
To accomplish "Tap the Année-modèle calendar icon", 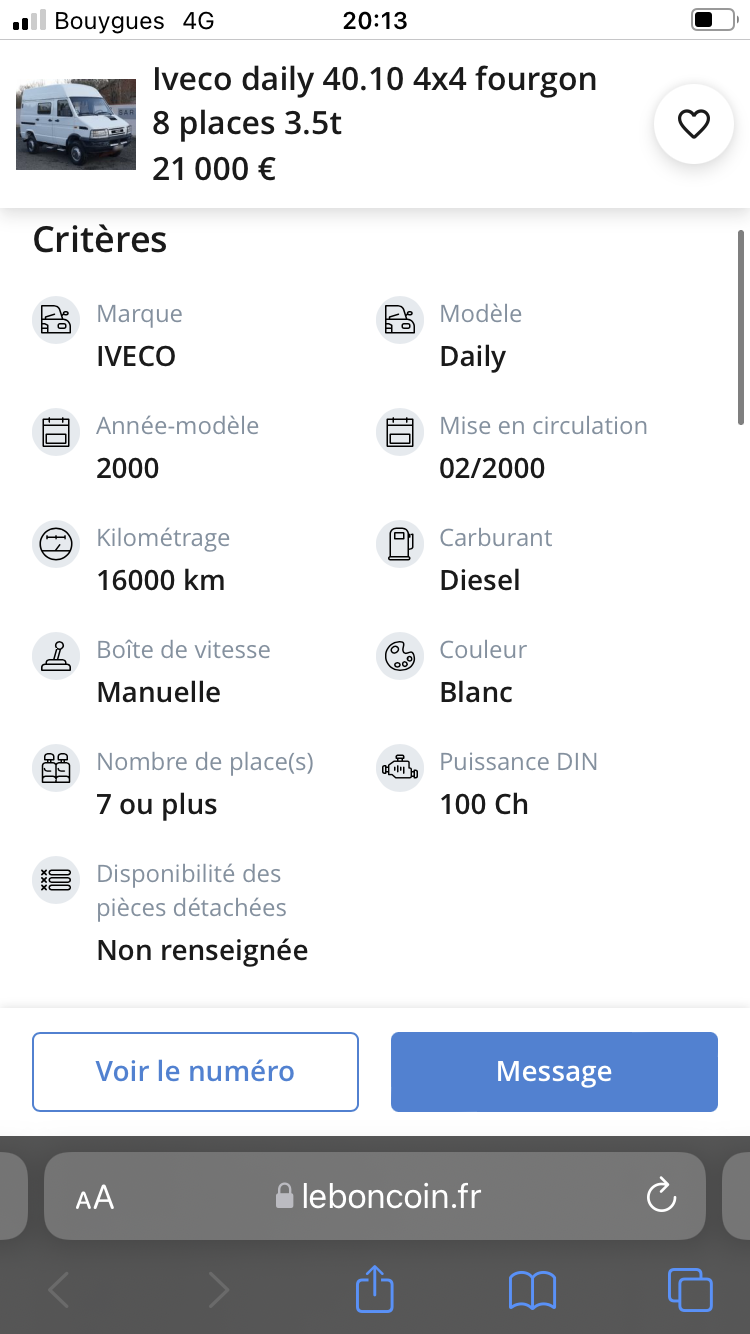I will click(x=56, y=432).
